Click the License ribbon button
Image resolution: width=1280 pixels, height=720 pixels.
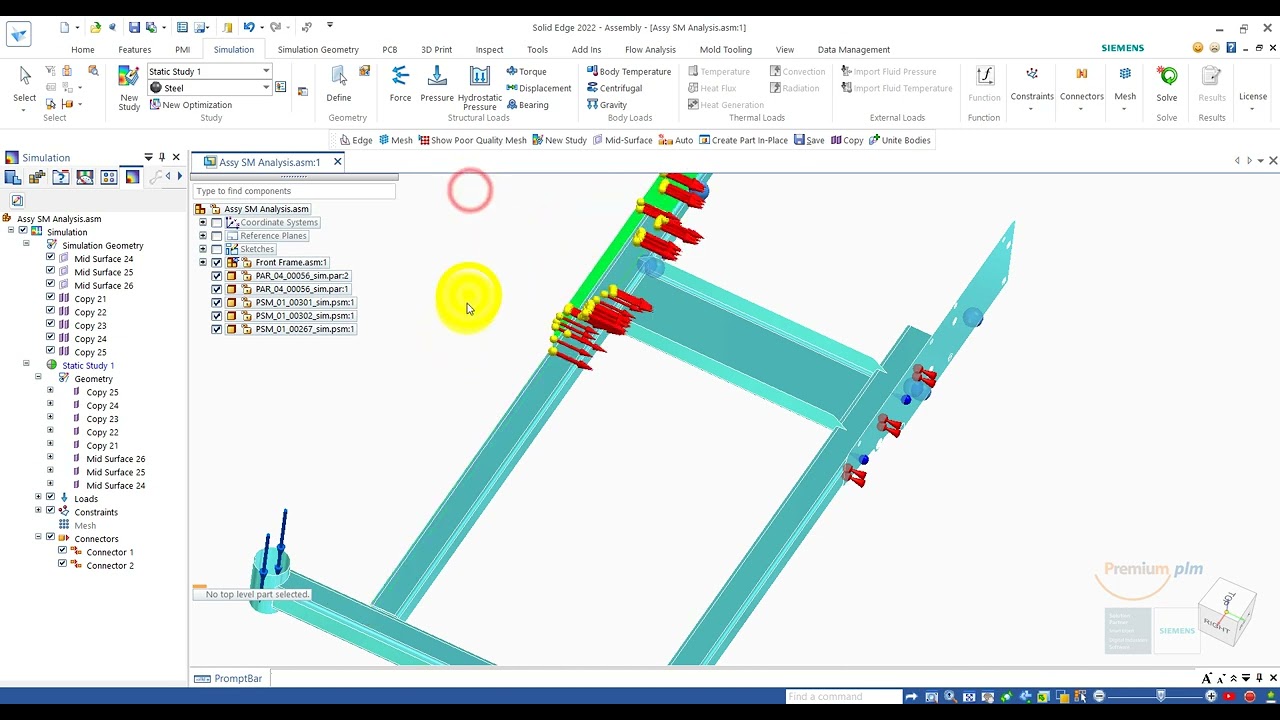1253,88
